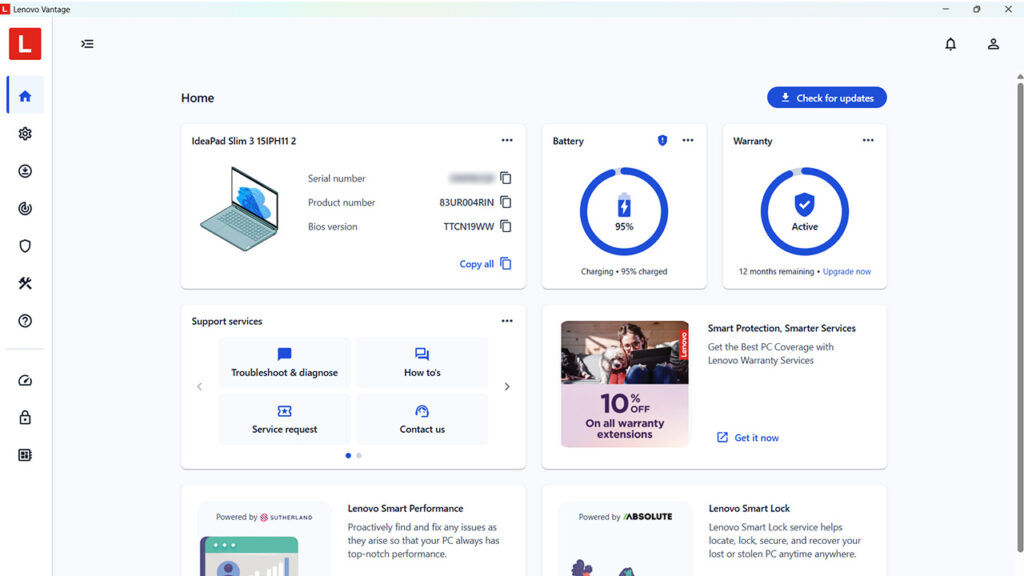1024x576 pixels.
Task: Open the security shield sidebar icon
Action: pos(25,246)
